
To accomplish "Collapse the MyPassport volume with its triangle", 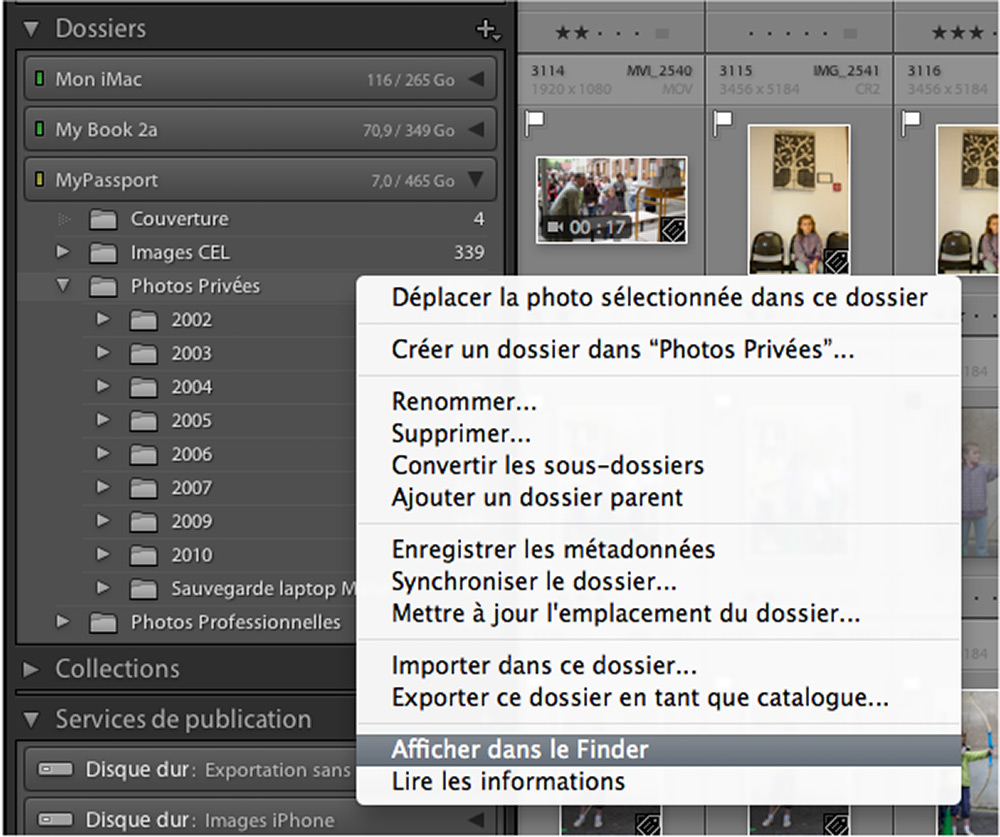I will pos(476,179).
